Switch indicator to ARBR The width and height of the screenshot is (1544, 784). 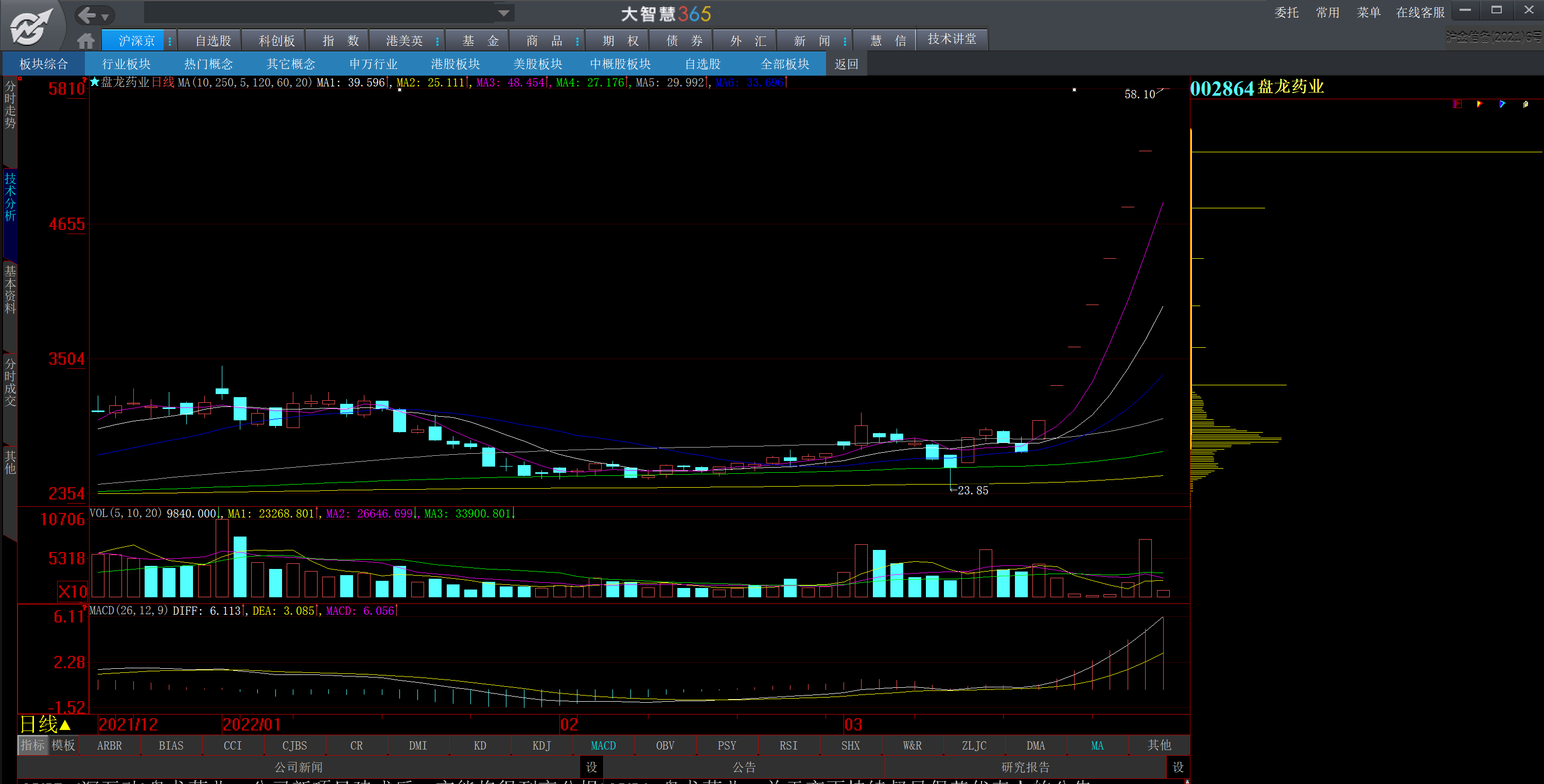(109, 745)
